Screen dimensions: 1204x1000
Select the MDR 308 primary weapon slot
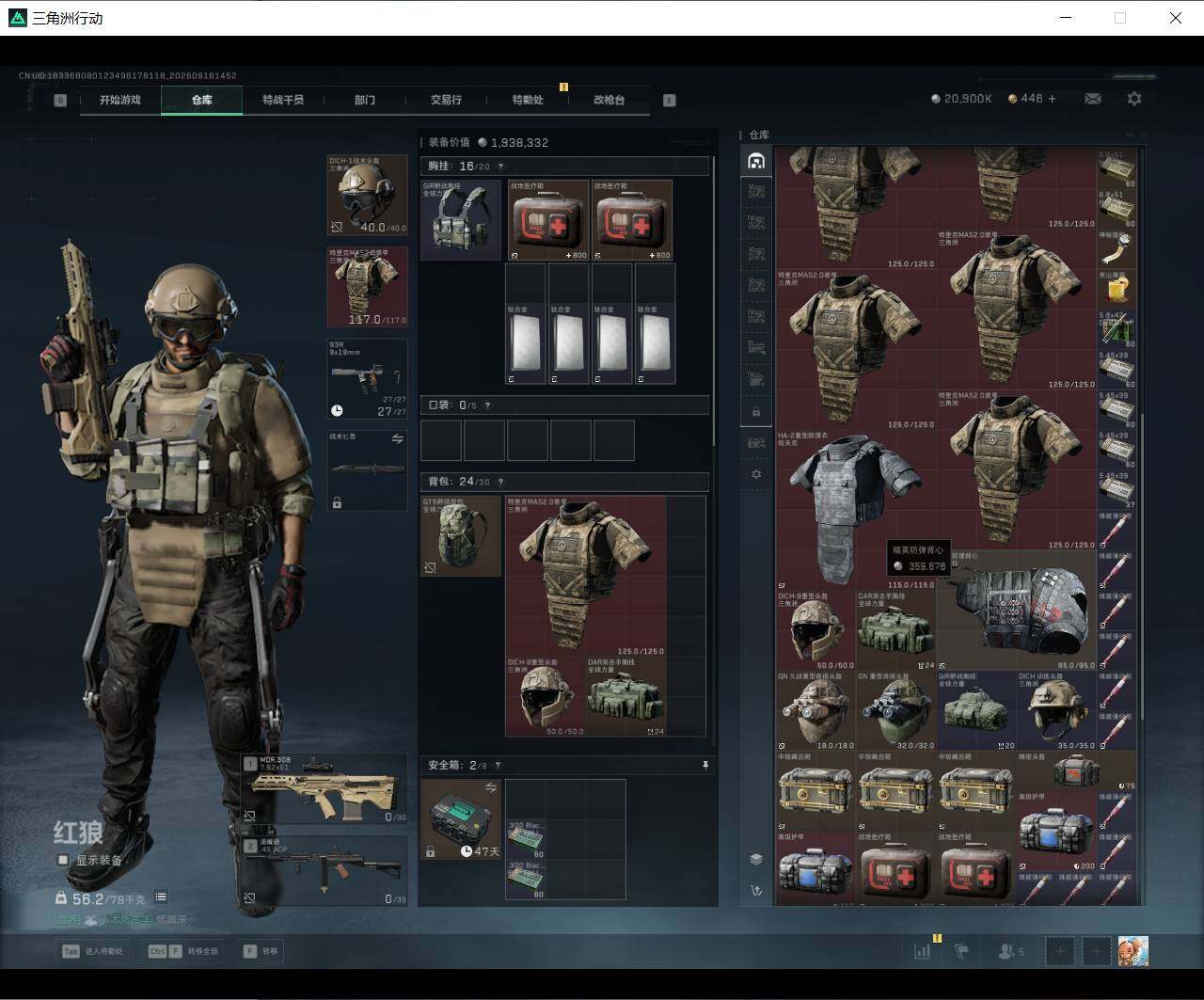click(x=325, y=788)
